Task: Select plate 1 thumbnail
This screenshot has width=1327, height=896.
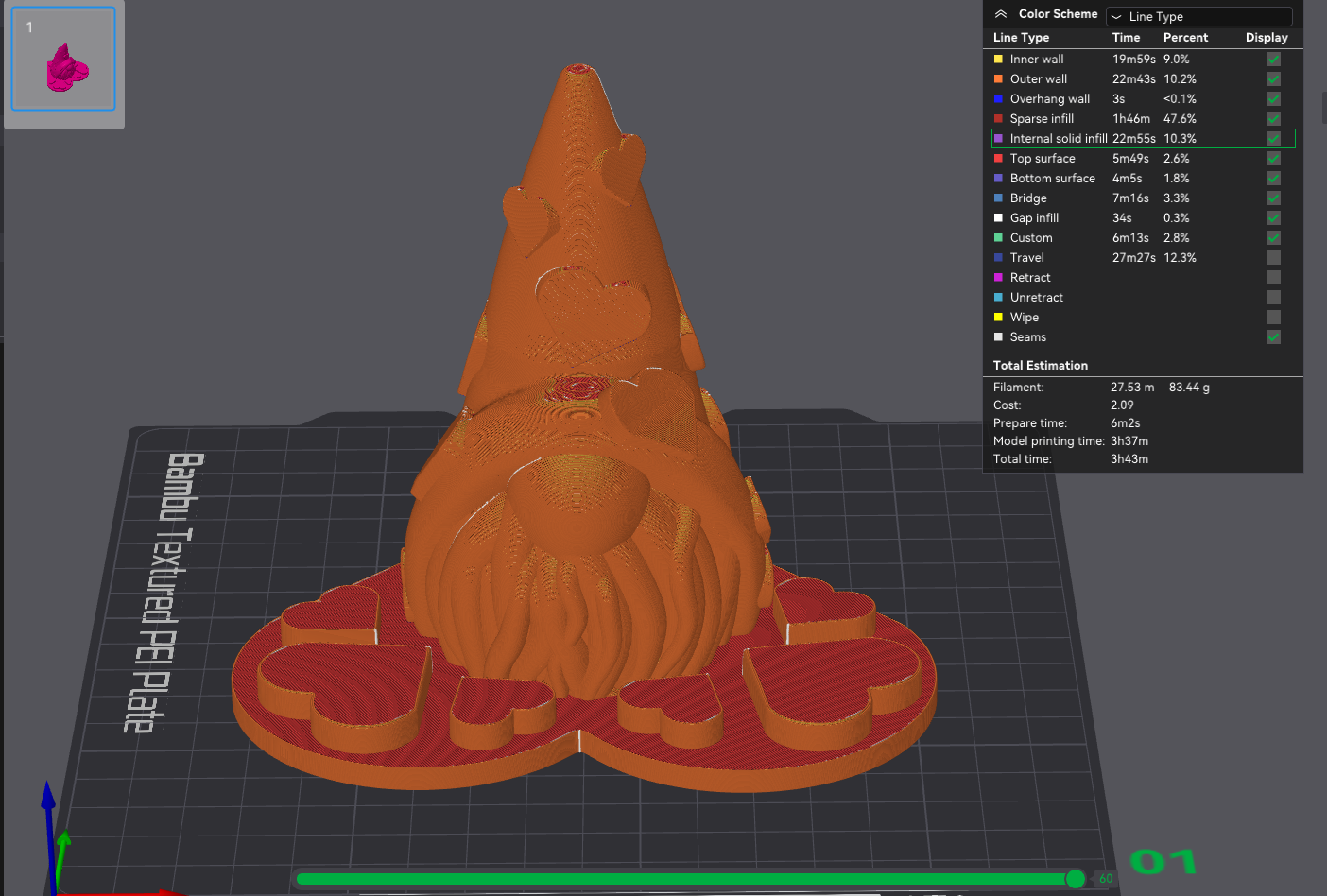Action: pyautogui.click(x=63, y=59)
